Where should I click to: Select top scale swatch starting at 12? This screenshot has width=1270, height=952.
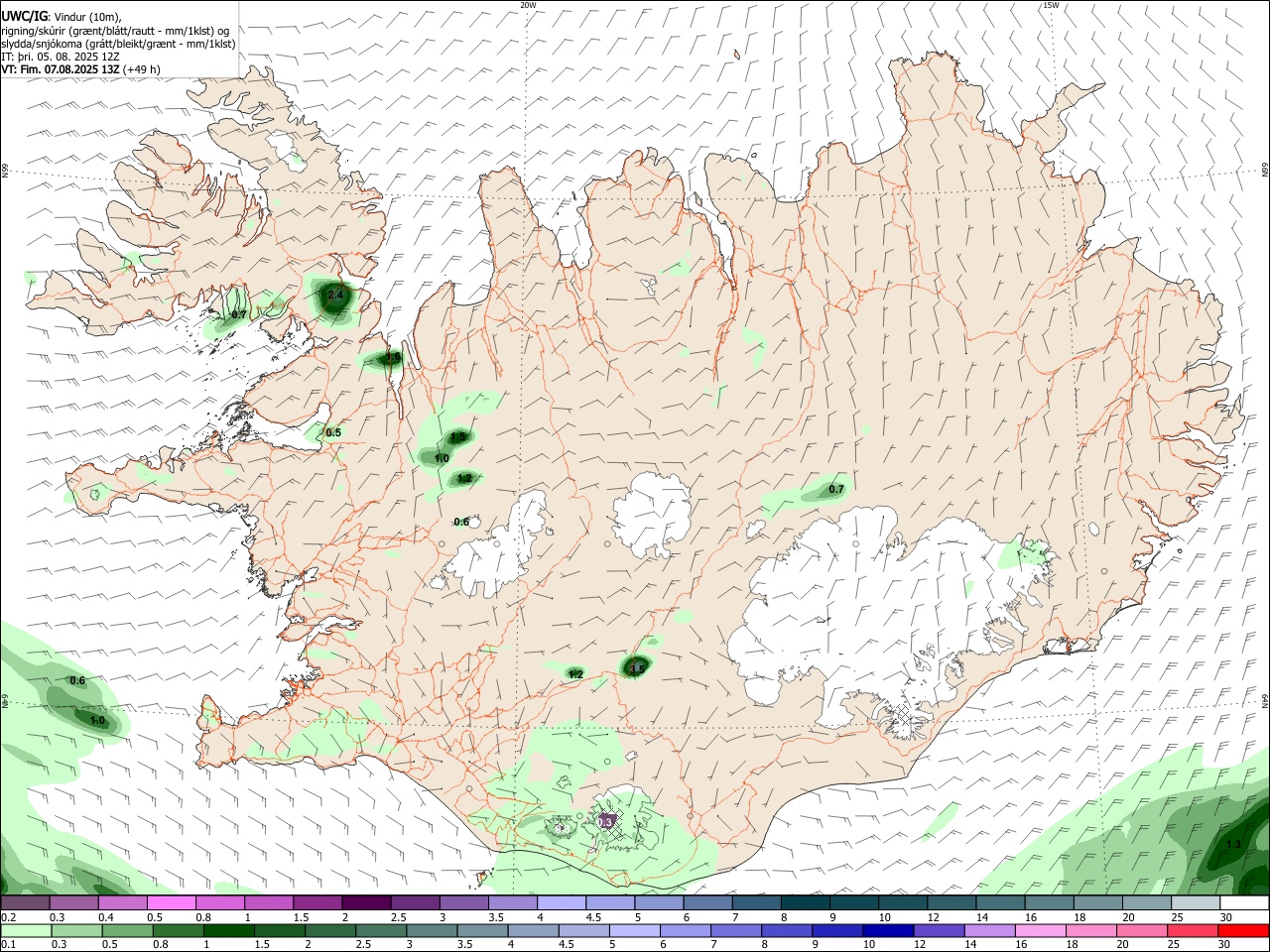[x=952, y=903]
